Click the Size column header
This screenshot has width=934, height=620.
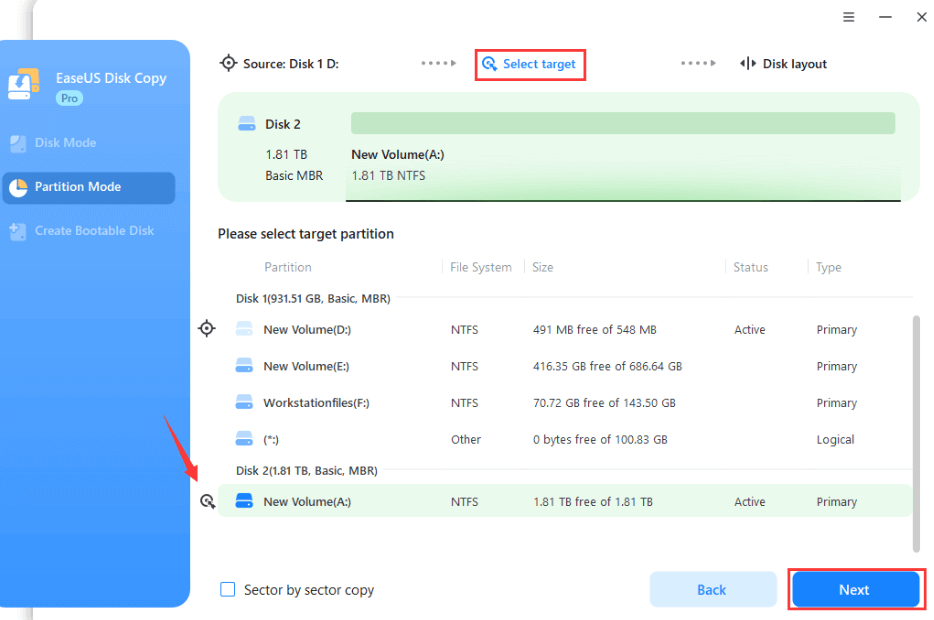click(x=543, y=267)
